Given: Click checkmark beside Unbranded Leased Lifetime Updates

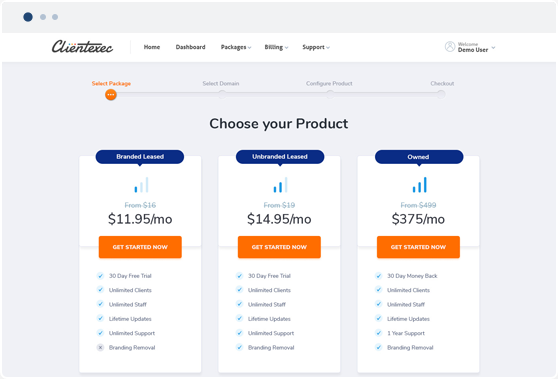Looking at the screenshot, I should point(239,319).
